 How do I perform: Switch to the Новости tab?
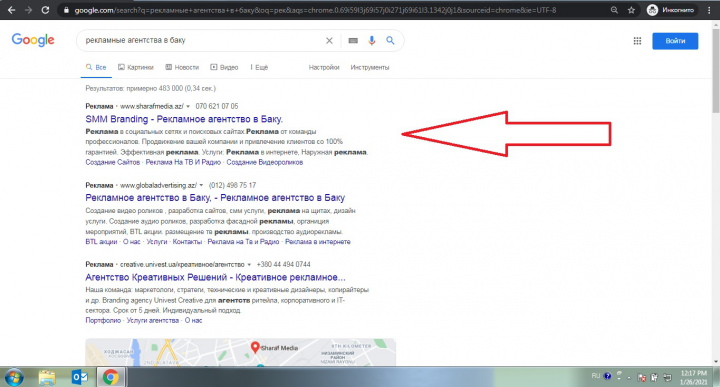tap(182, 67)
